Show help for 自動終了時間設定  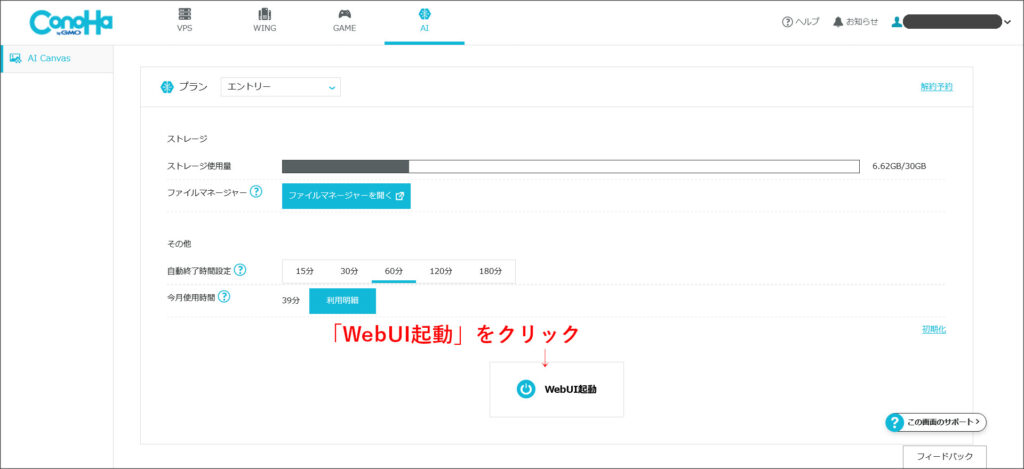pos(240,270)
